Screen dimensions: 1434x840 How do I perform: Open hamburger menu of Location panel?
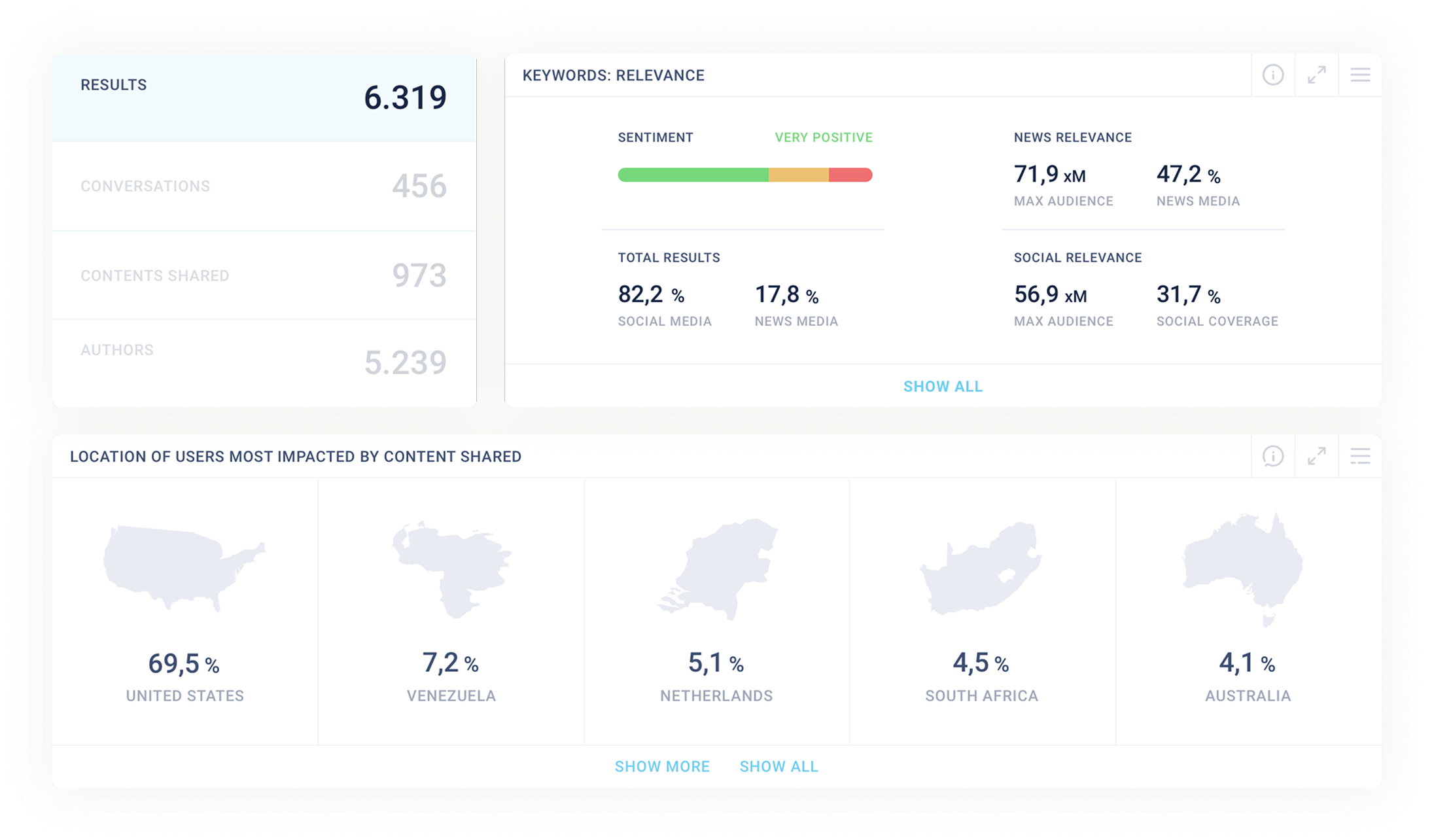pos(1360,456)
